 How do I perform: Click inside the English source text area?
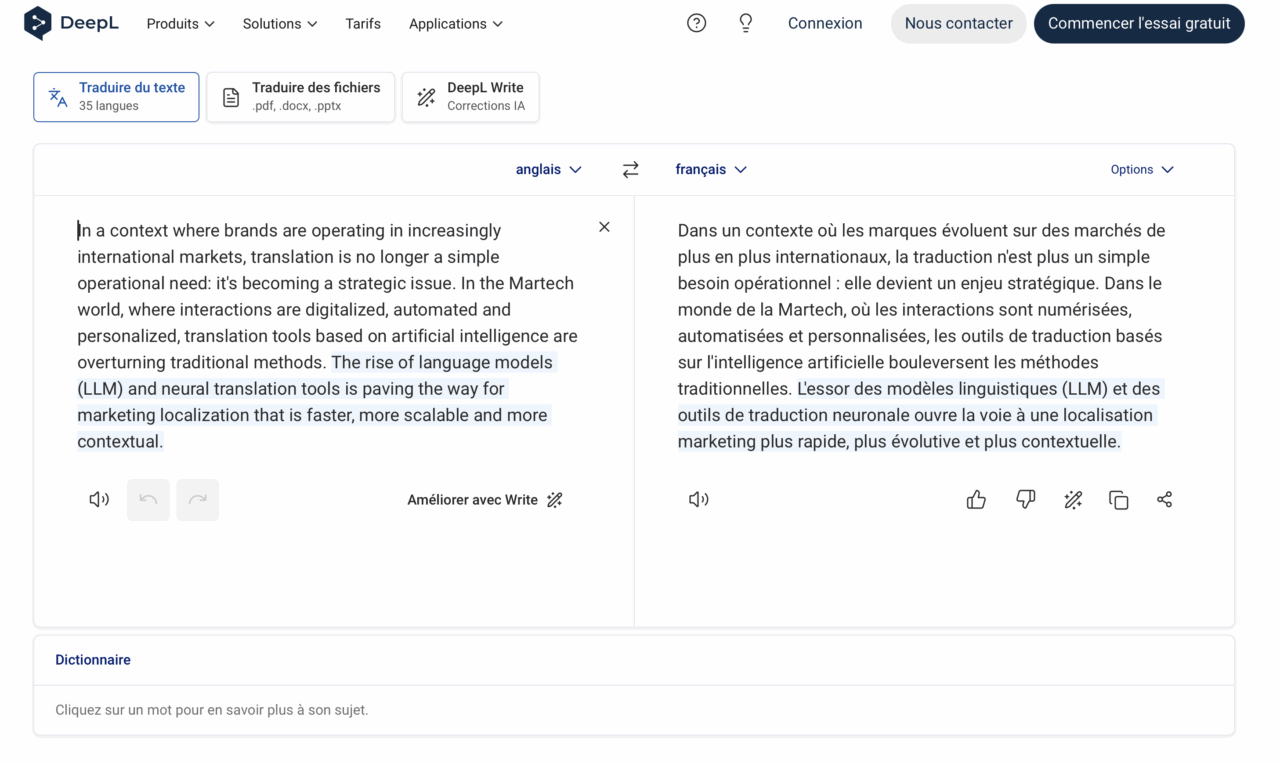tap(328, 336)
